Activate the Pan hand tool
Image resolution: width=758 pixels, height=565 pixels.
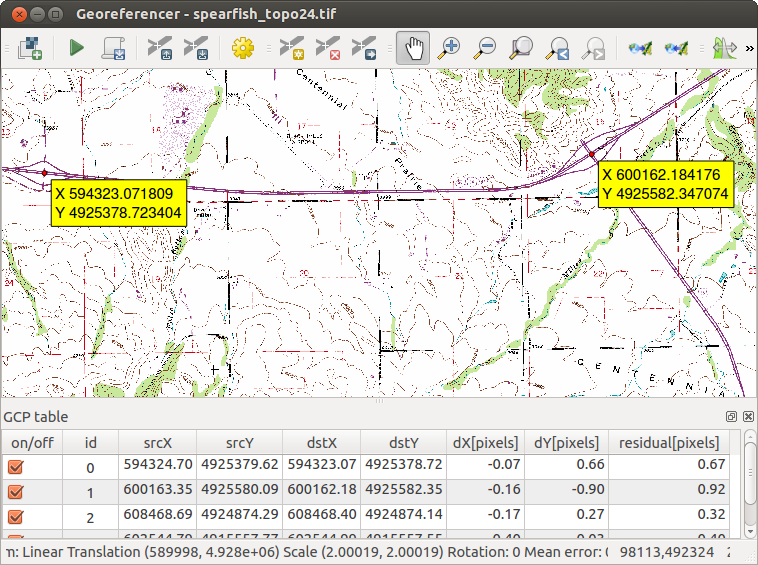413,47
